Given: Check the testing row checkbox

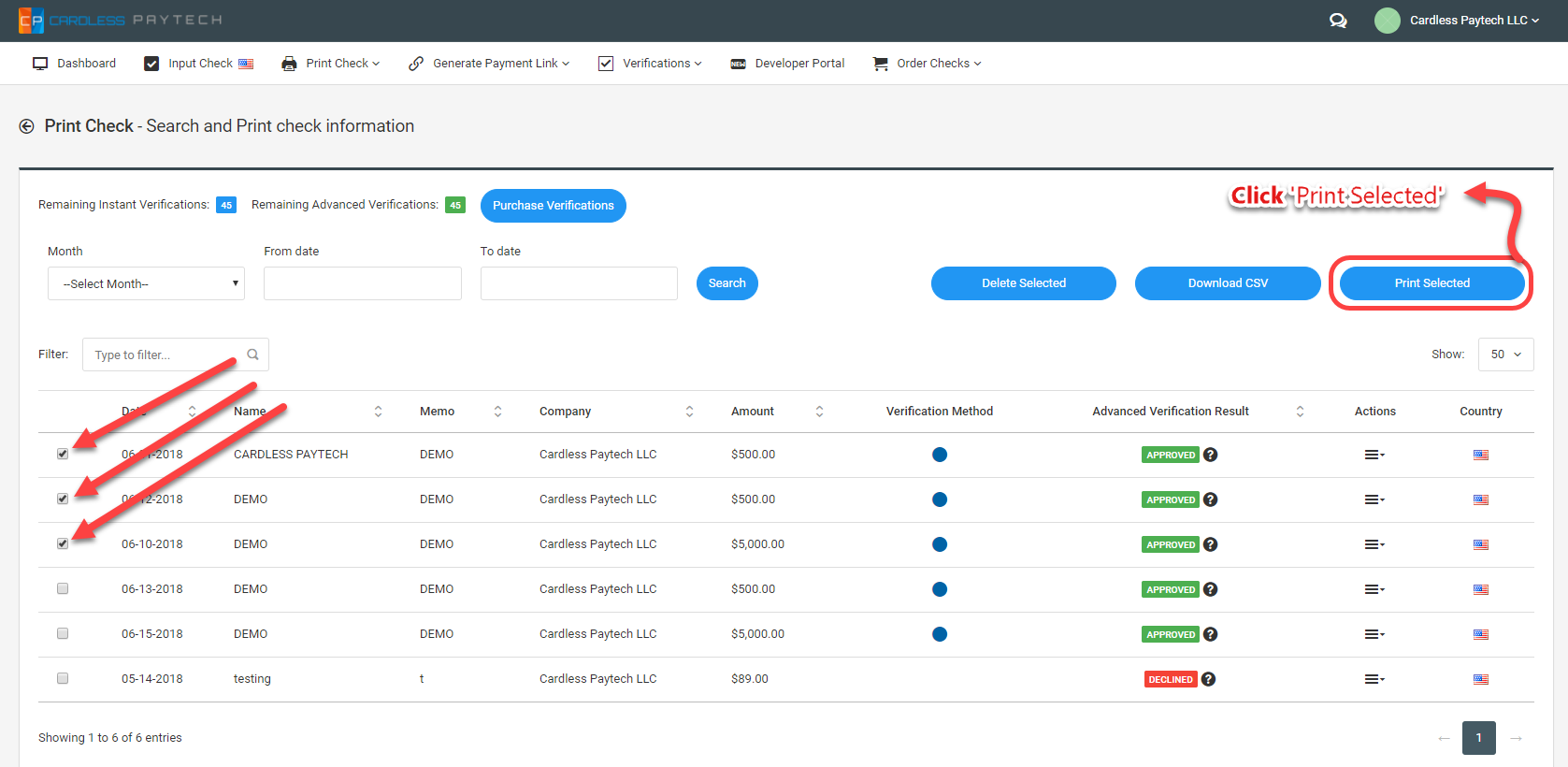Looking at the screenshot, I should [x=63, y=678].
